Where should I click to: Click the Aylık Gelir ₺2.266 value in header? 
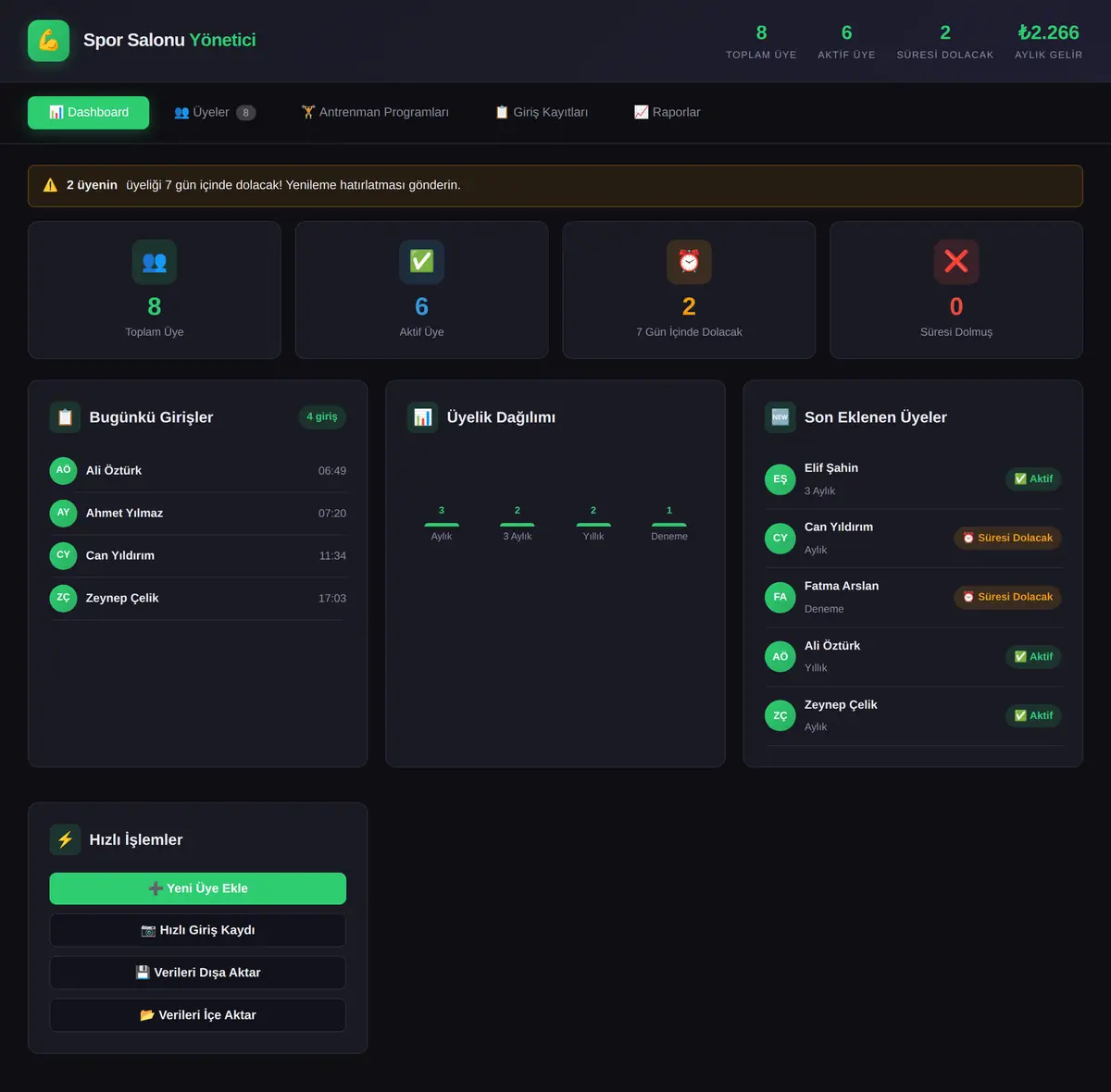[x=1049, y=32]
